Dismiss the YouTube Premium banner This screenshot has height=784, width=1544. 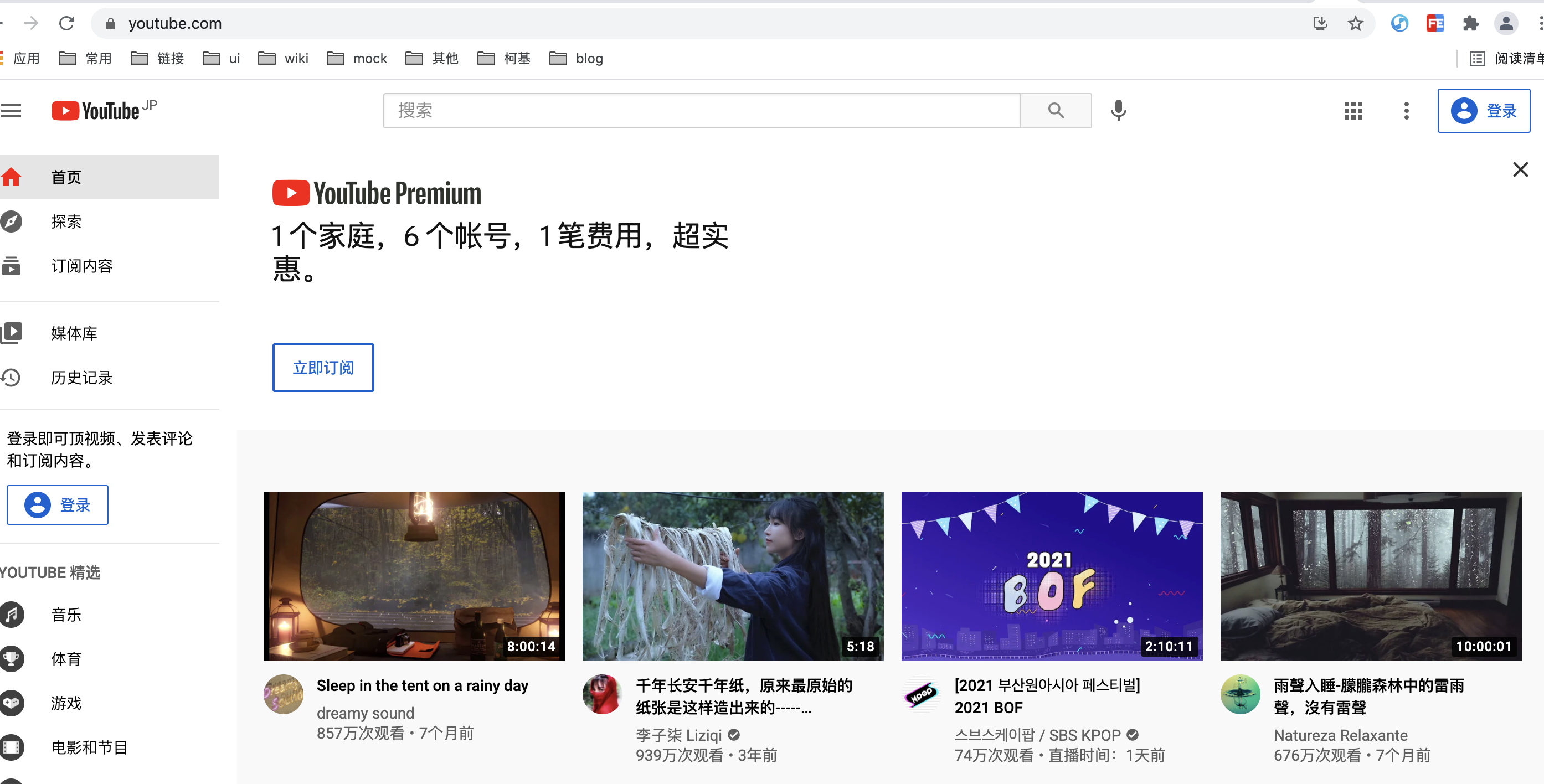click(x=1520, y=169)
